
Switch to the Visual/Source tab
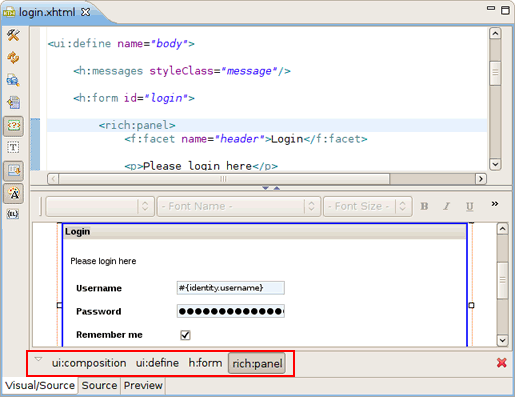pyautogui.click(x=40, y=386)
